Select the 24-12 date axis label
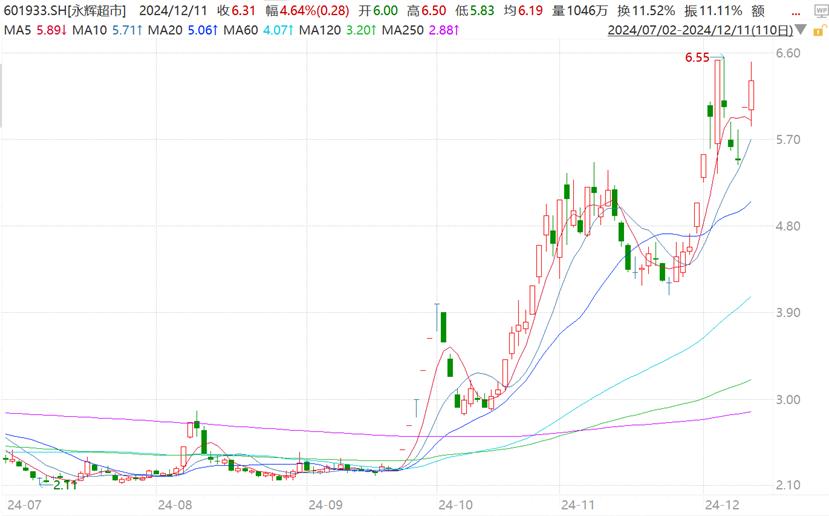This screenshot has height=516, width=829. click(x=717, y=505)
